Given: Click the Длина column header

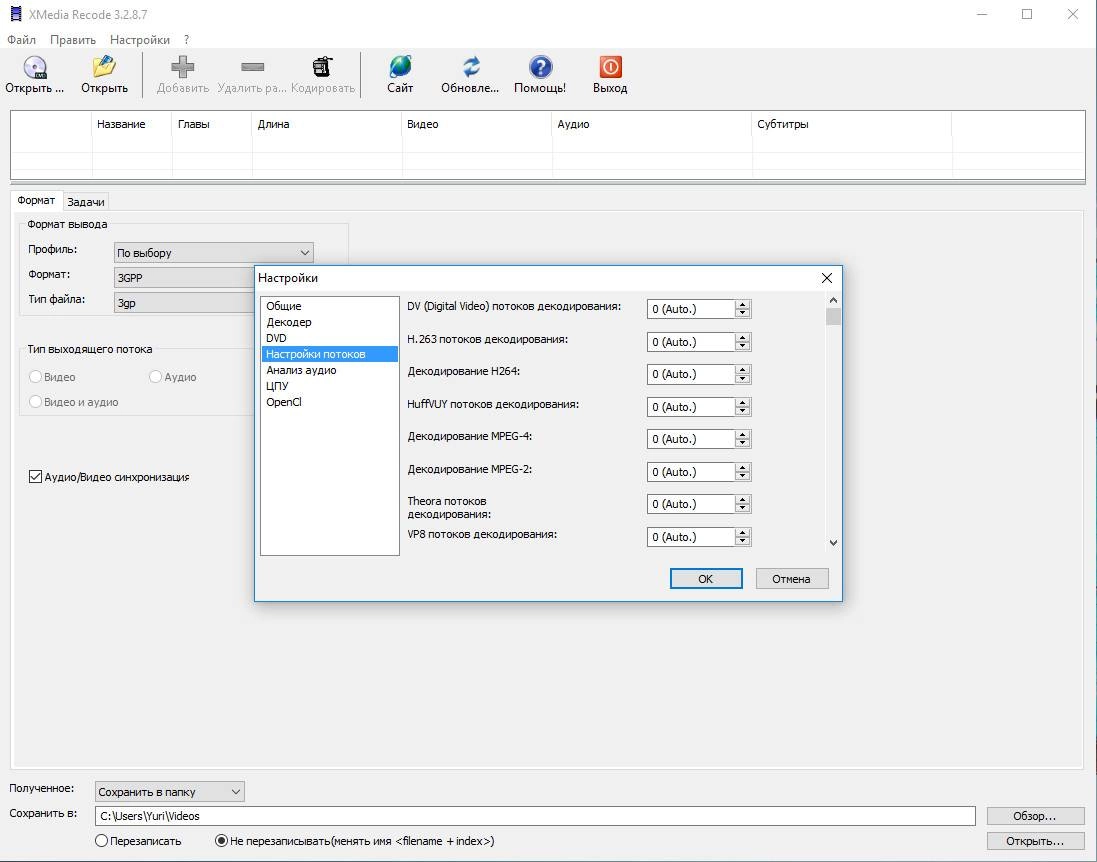Looking at the screenshot, I should click(327, 124).
